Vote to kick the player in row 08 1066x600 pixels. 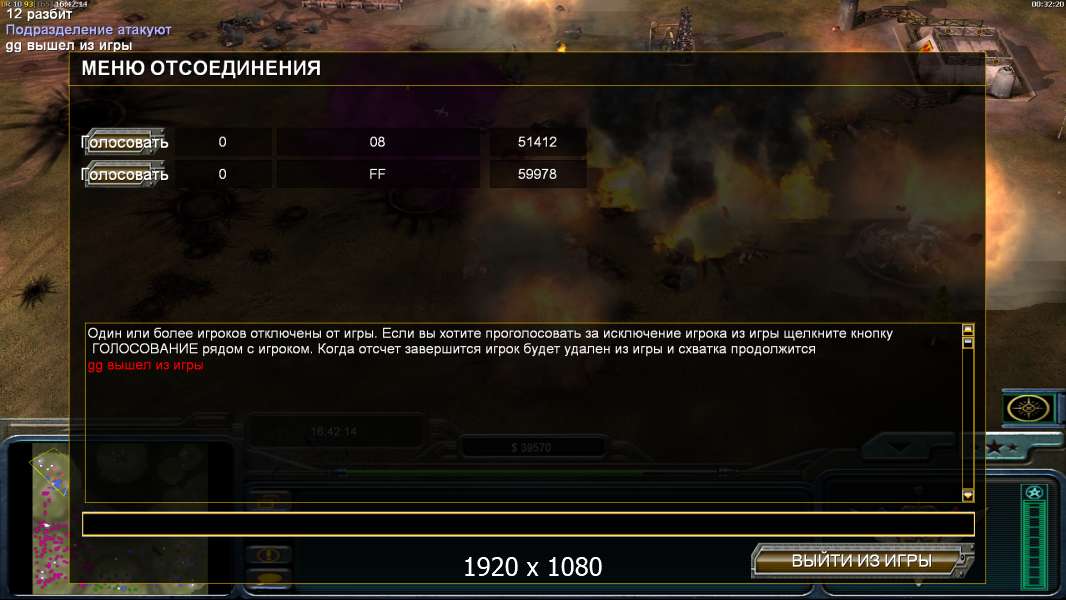[x=124, y=142]
